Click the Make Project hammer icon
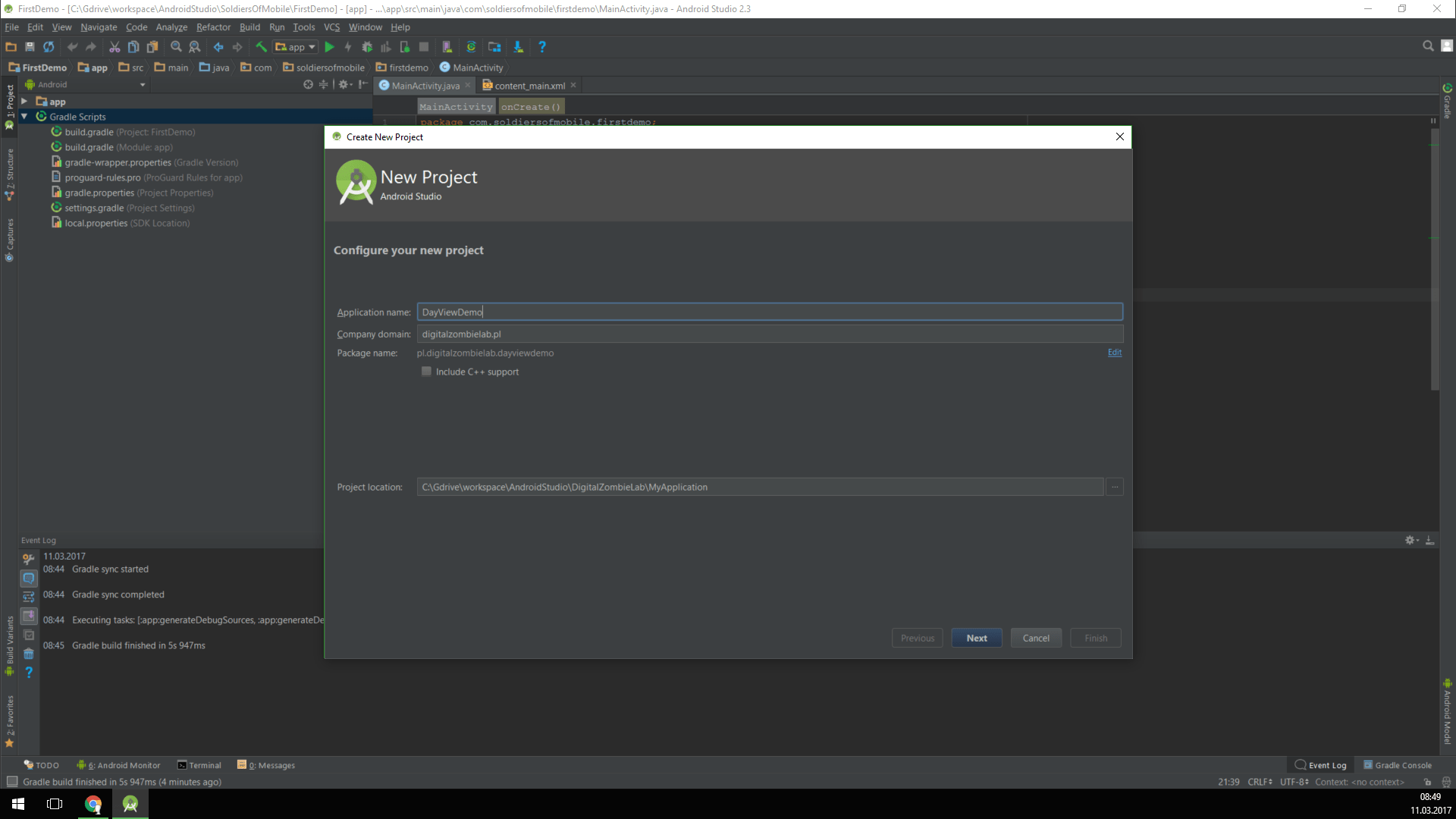The height and width of the screenshot is (819, 1456). [261, 47]
